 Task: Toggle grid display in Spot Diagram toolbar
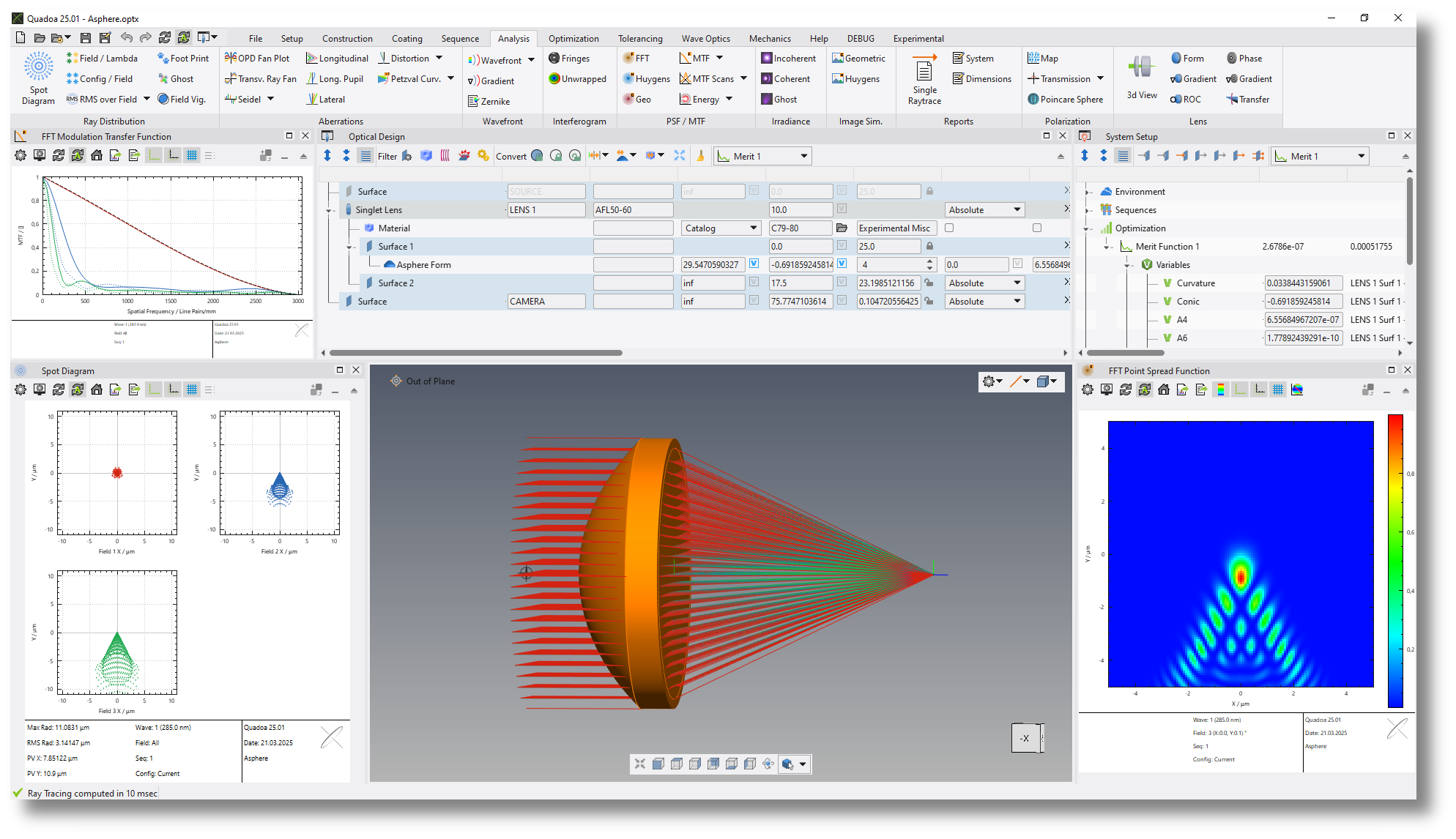(192, 389)
